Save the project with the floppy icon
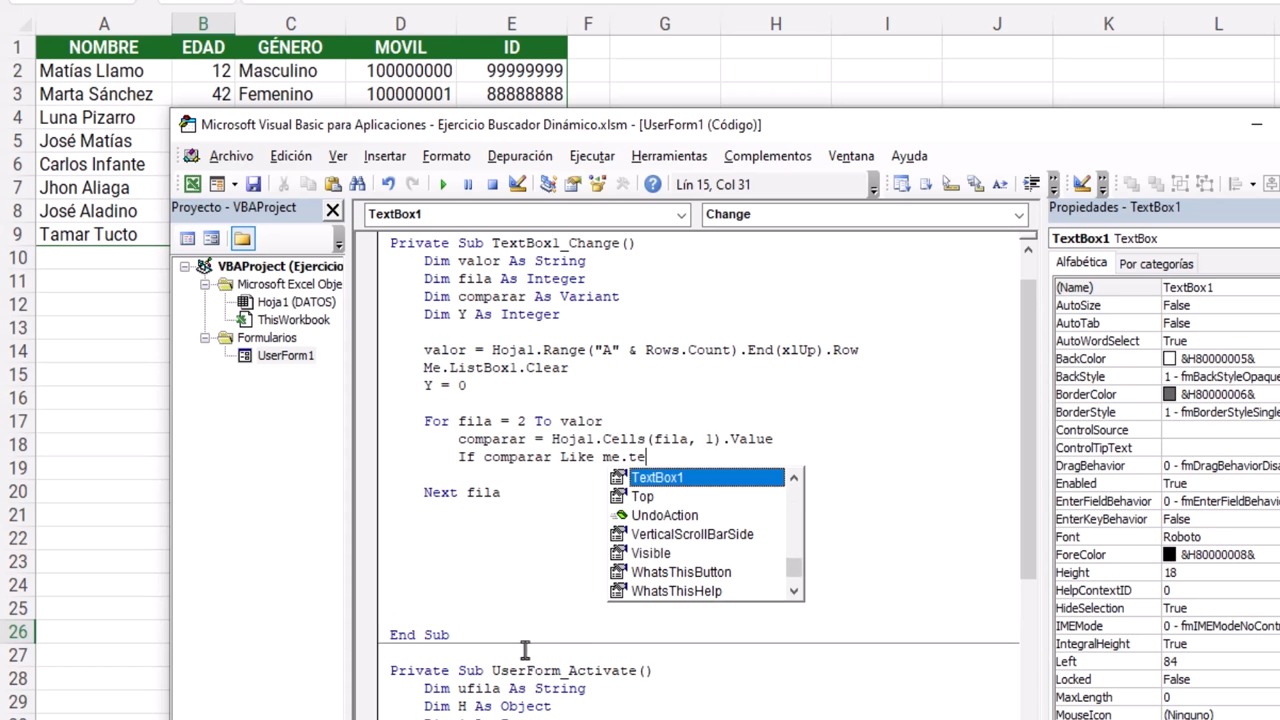Image resolution: width=1280 pixels, height=720 pixels. (253, 184)
